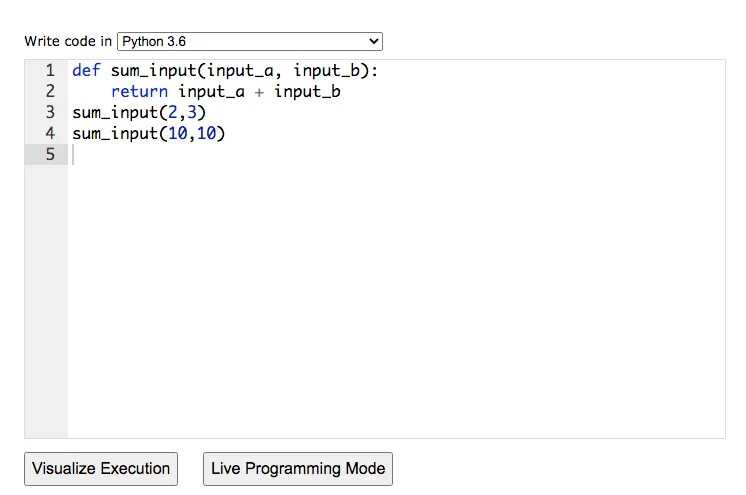Click line number 2 in the gutter
Image resolution: width=746 pixels, height=495 pixels.
(x=49, y=92)
